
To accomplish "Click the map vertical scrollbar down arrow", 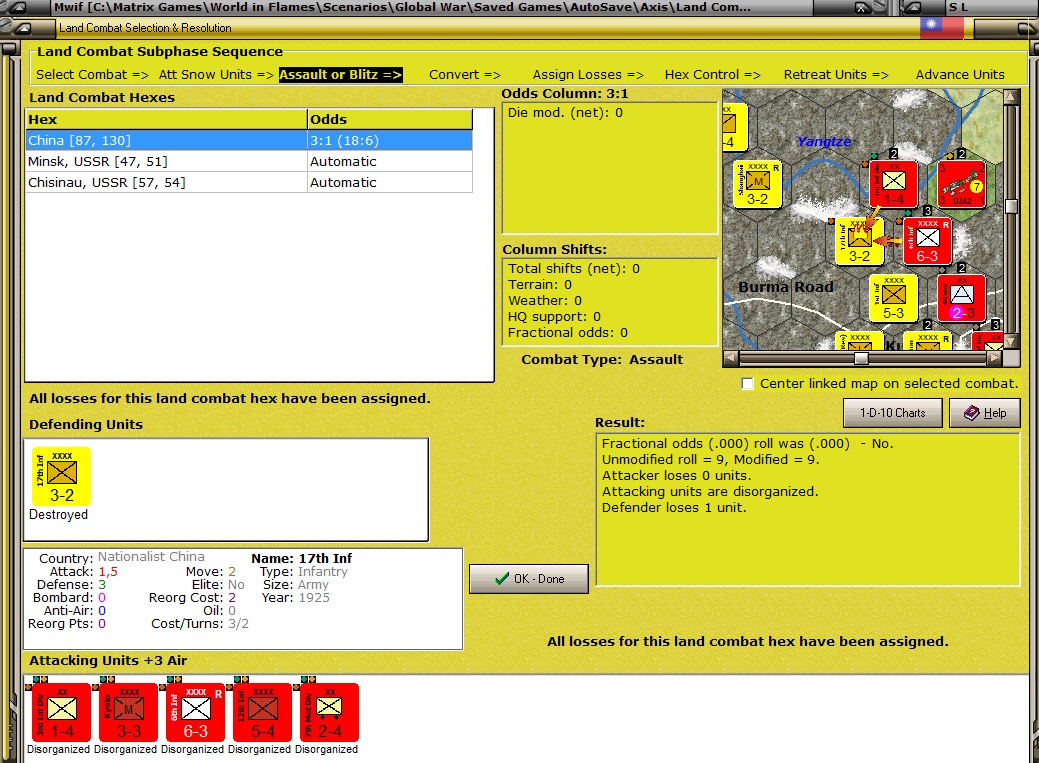I will (1012, 341).
